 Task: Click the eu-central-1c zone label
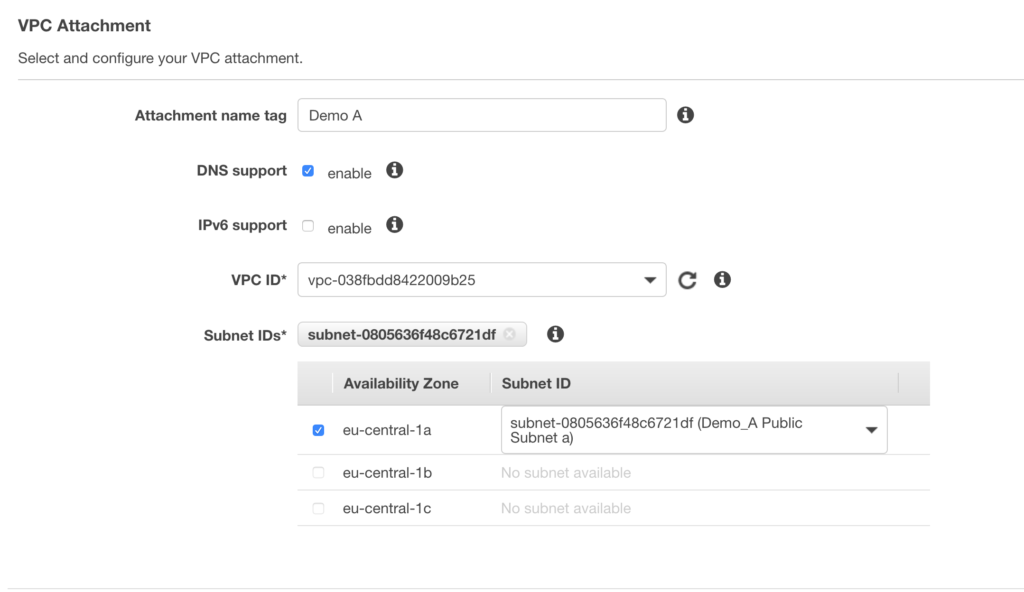tap(387, 508)
